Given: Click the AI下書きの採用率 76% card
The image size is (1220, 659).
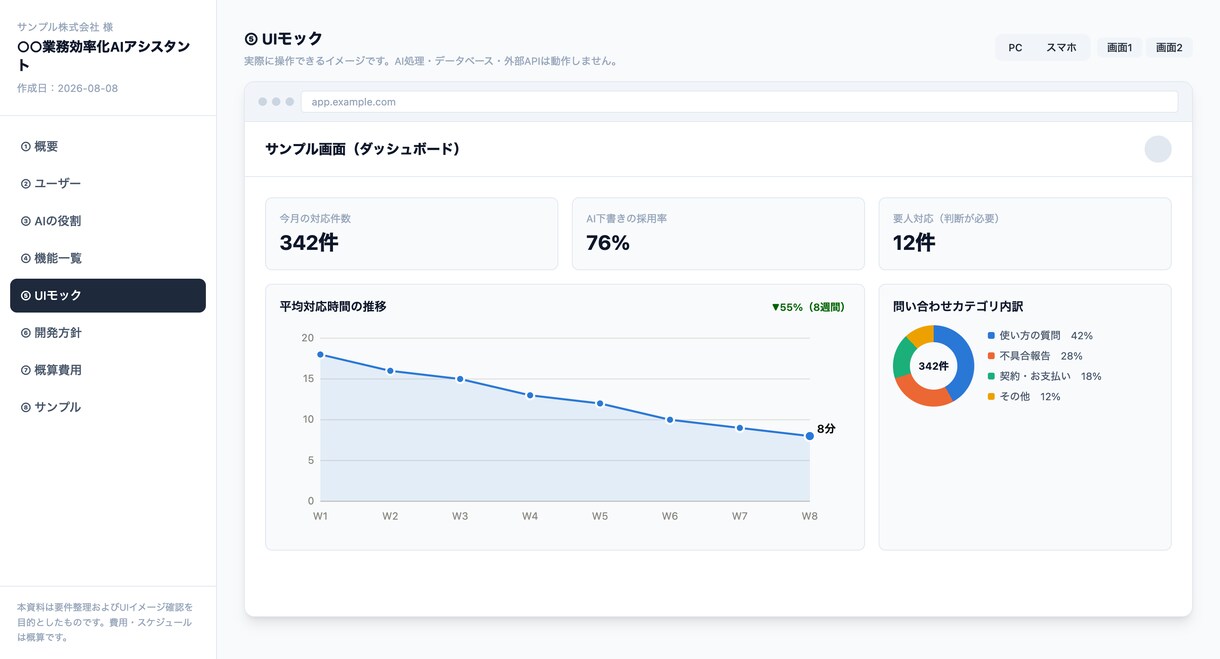Looking at the screenshot, I should [x=718, y=233].
